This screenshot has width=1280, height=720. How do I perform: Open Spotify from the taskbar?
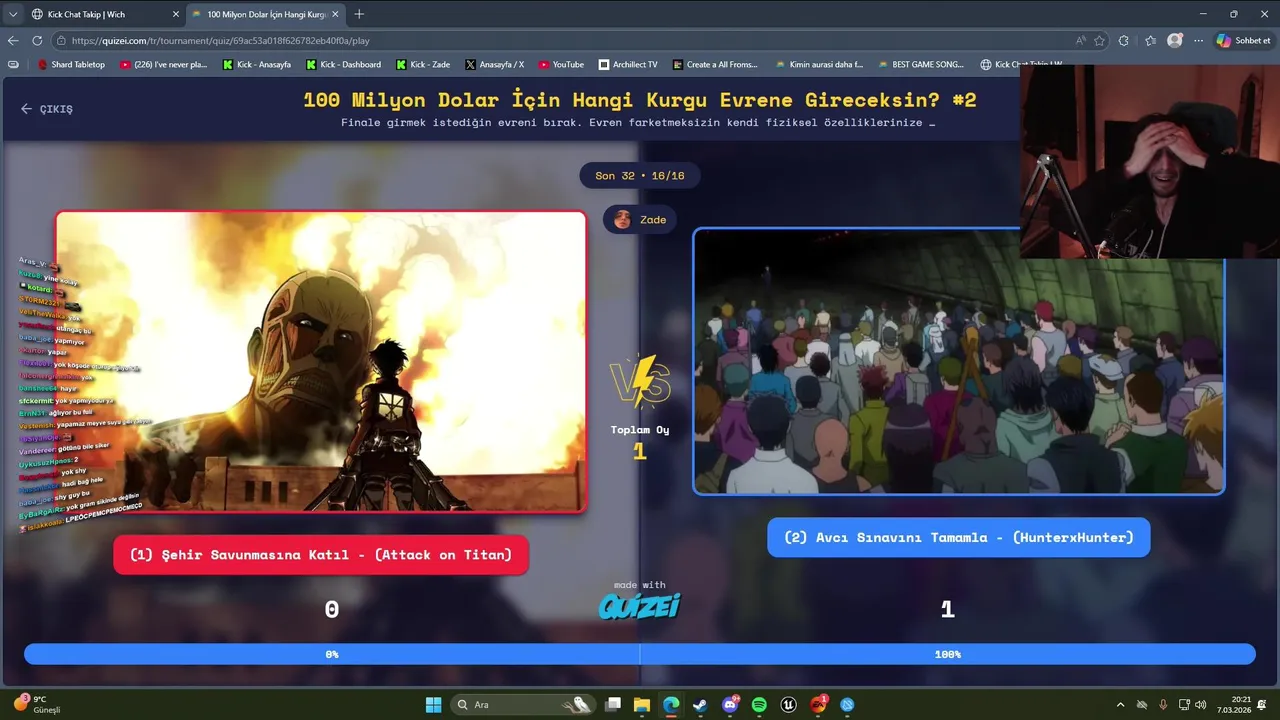(x=759, y=705)
